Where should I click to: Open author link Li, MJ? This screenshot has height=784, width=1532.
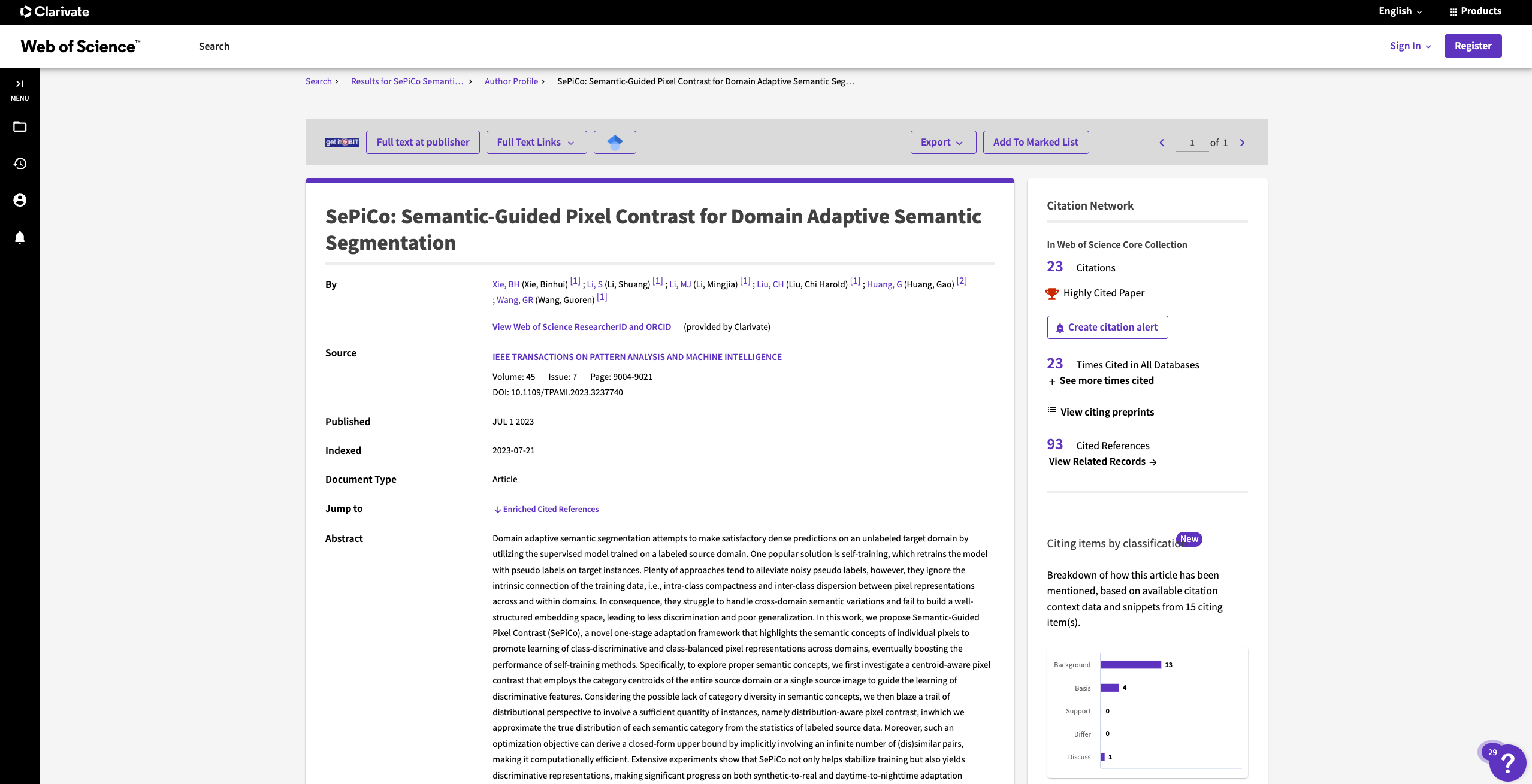click(680, 284)
